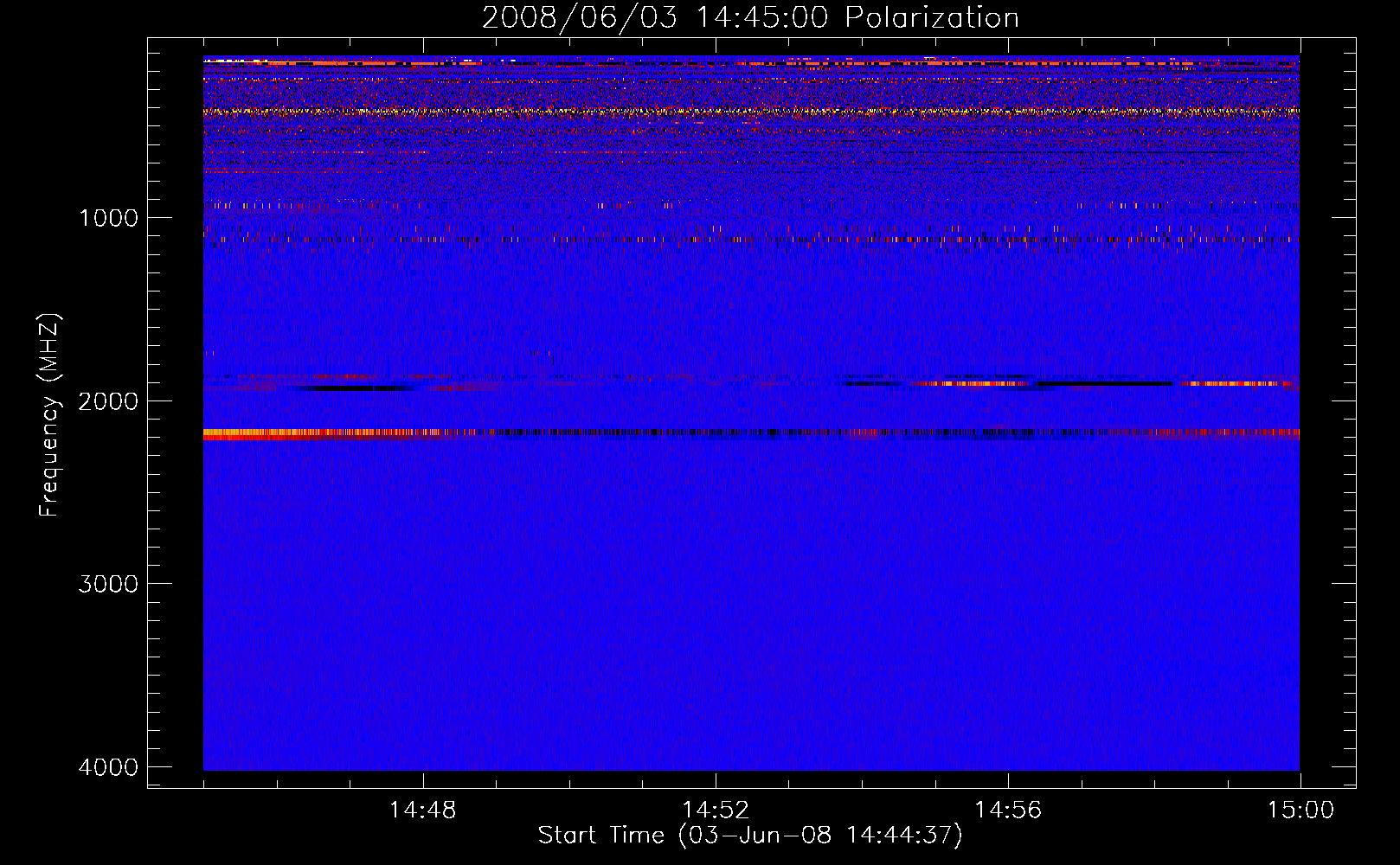Viewport: 1400px width, 865px height.
Task: Click the y-axis tick label 4000
Action: pos(108,767)
